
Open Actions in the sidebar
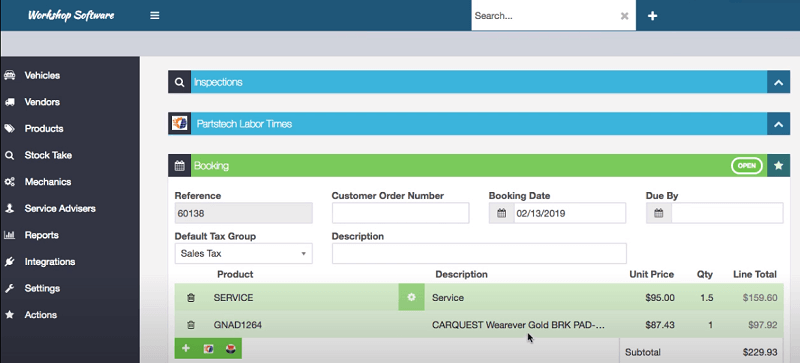pos(40,314)
